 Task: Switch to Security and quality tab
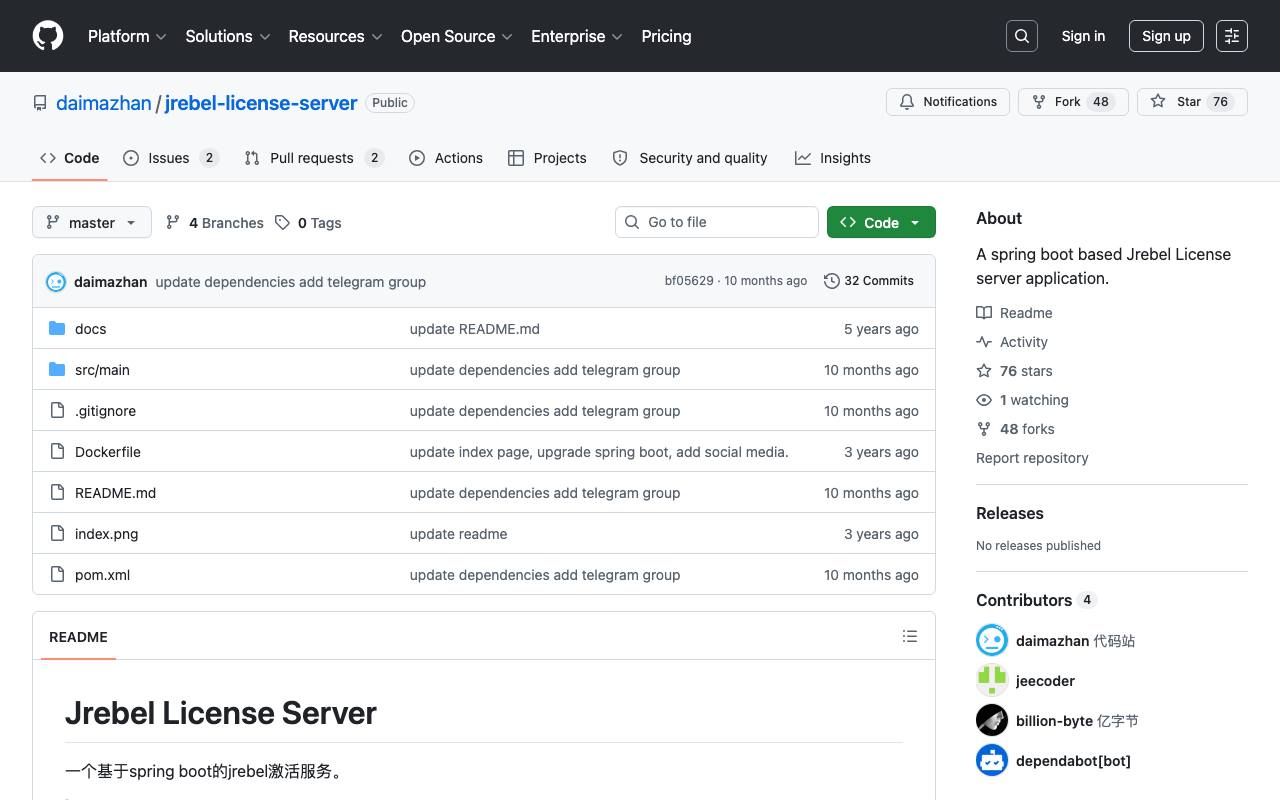tap(690, 158)
